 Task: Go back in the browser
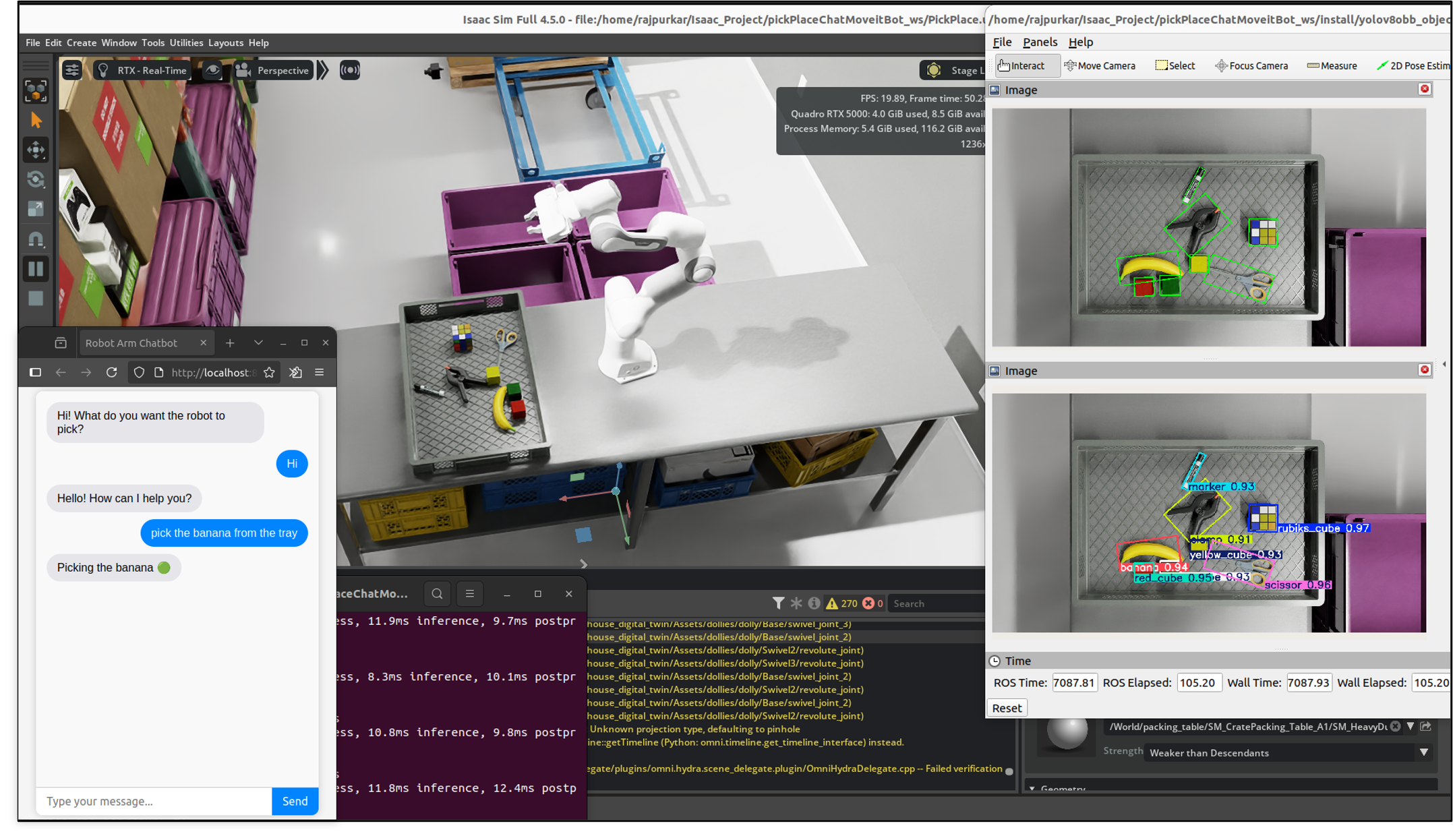coord(61,372)
